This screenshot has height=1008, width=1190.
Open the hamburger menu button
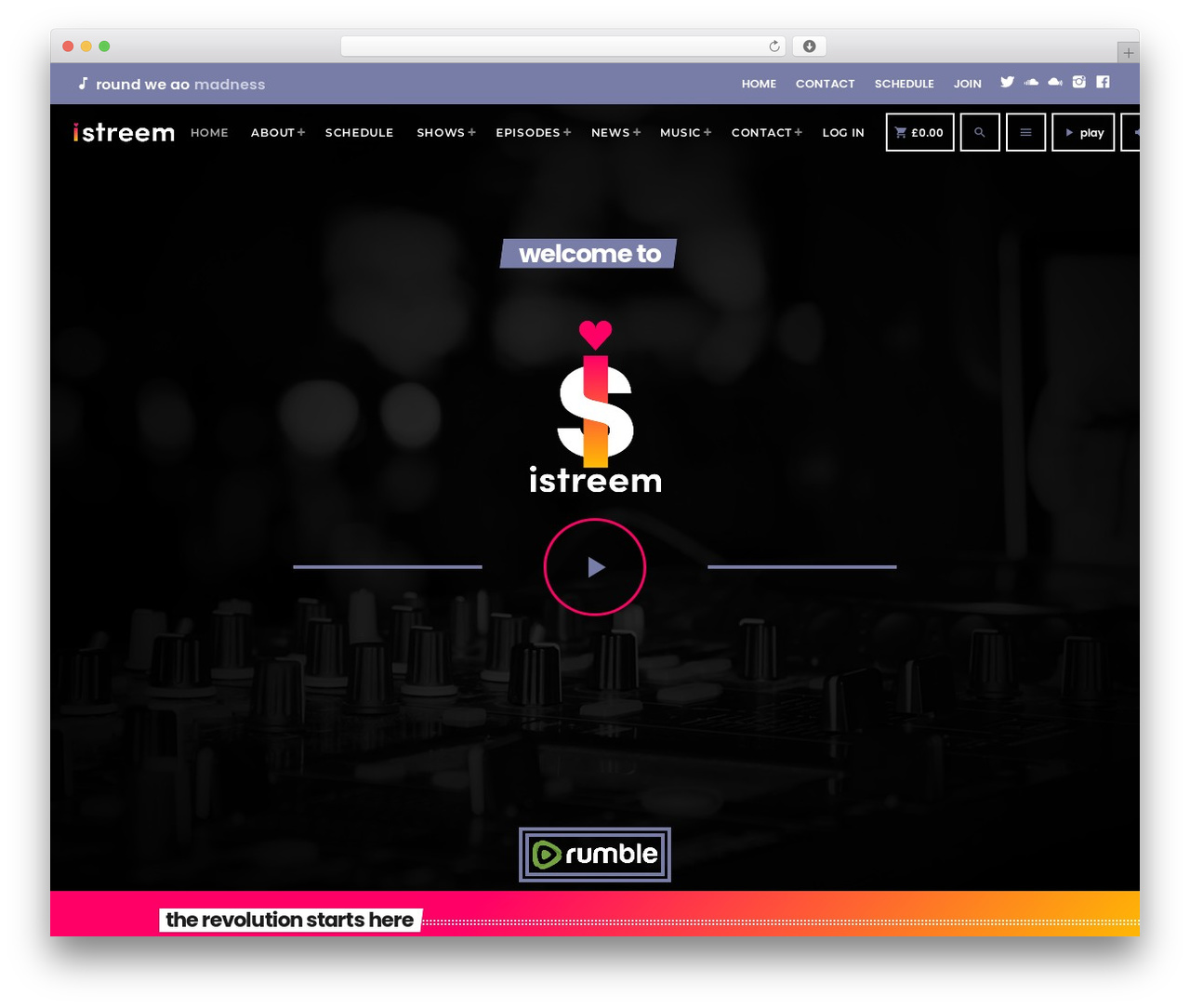[1026, 132]
